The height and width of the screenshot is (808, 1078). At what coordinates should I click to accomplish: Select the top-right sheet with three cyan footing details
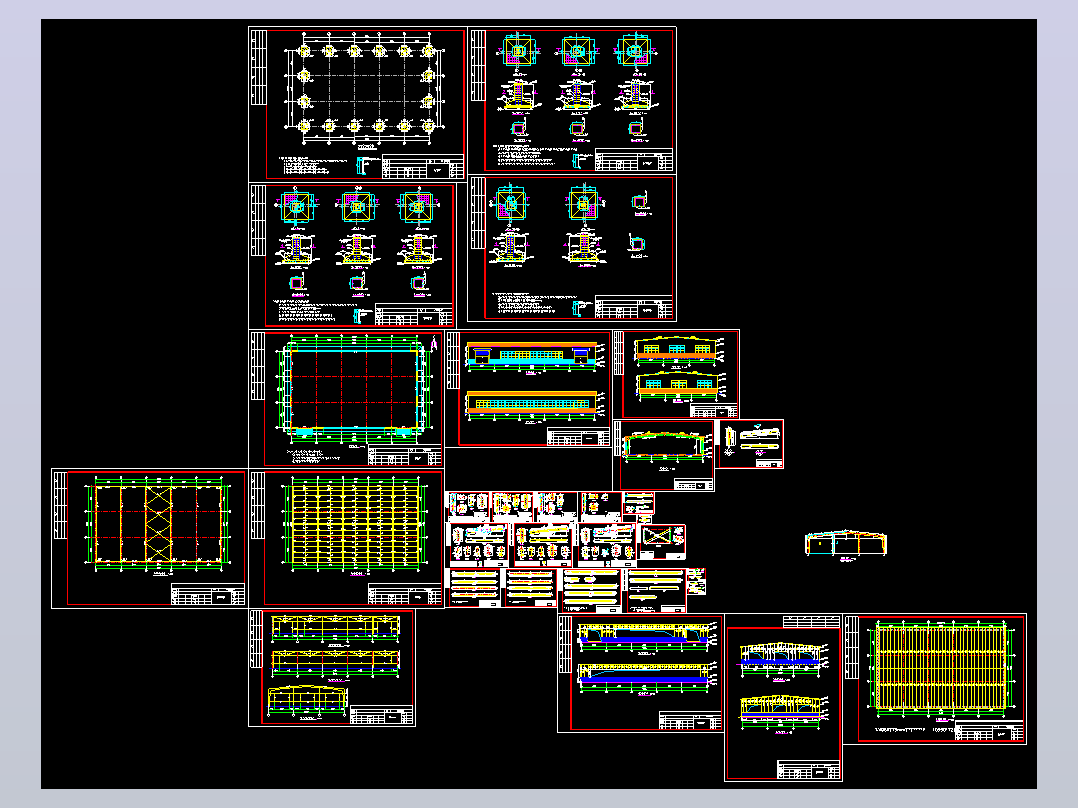coord(573,100)
